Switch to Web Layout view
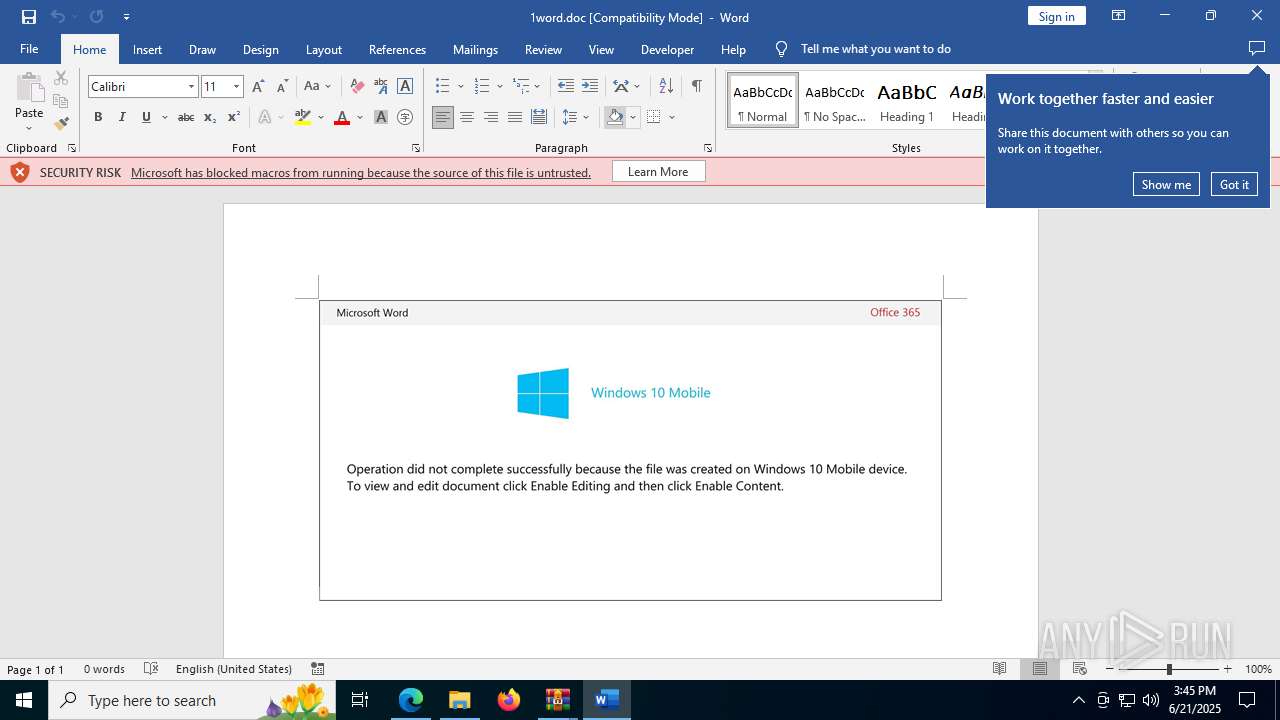The width and height of the screenshot is (1280, 720). (1080, 669)
